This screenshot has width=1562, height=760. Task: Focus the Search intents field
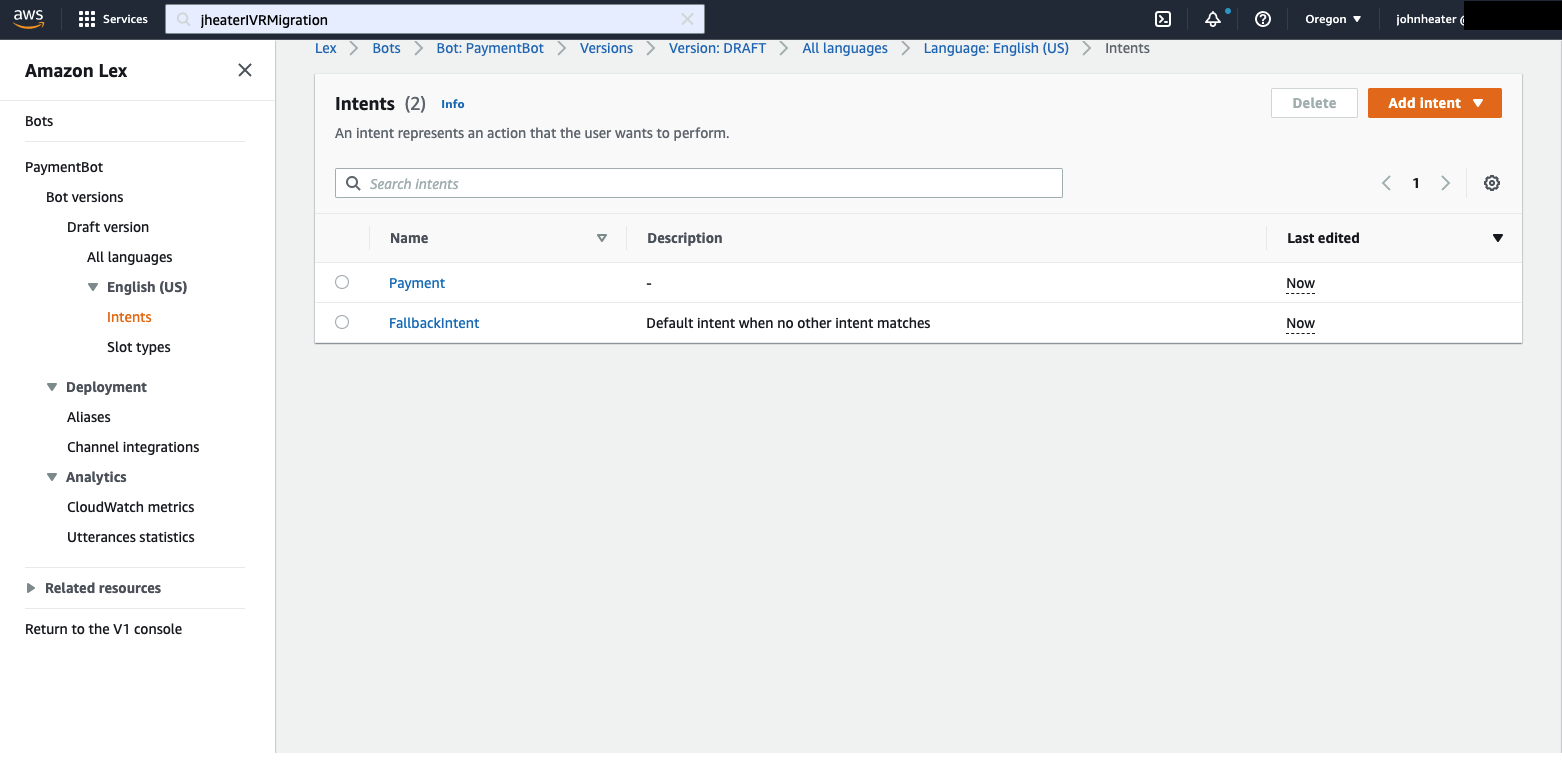click(x=699, y=183)
